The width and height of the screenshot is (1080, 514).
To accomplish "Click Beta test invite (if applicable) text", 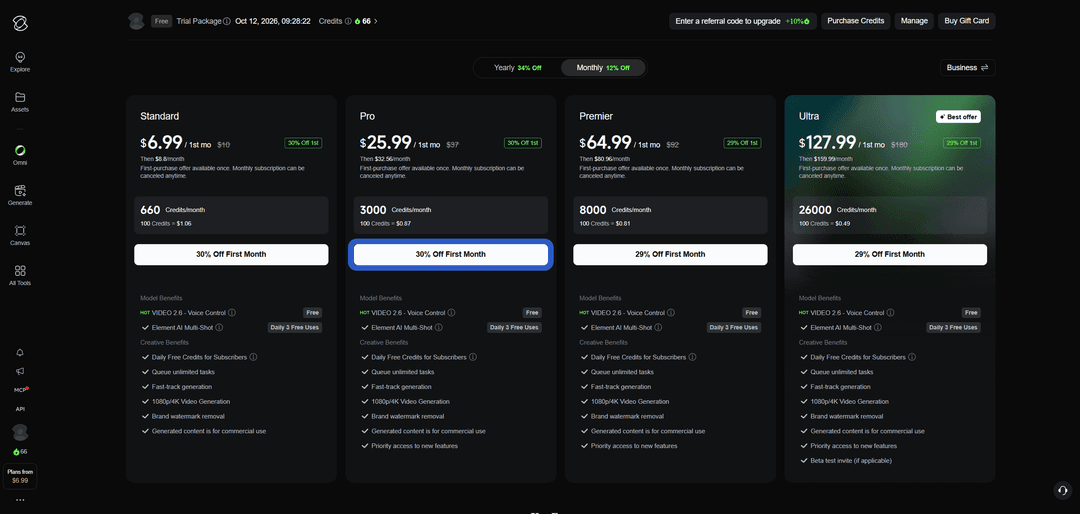I will click(851, 460).
